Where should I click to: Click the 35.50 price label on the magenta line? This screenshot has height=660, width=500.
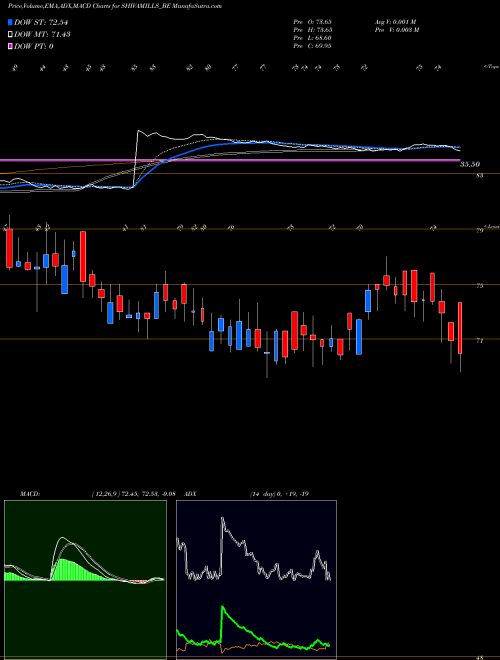[x=470, y=165]
